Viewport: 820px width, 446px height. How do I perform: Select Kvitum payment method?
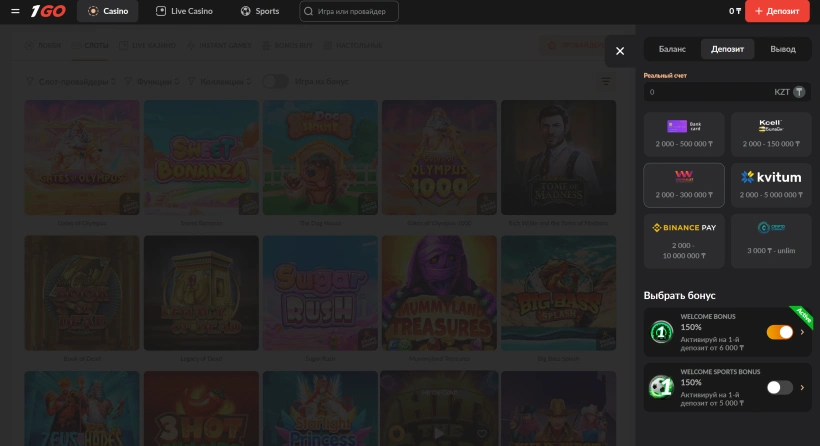click(x=770, y=184)
